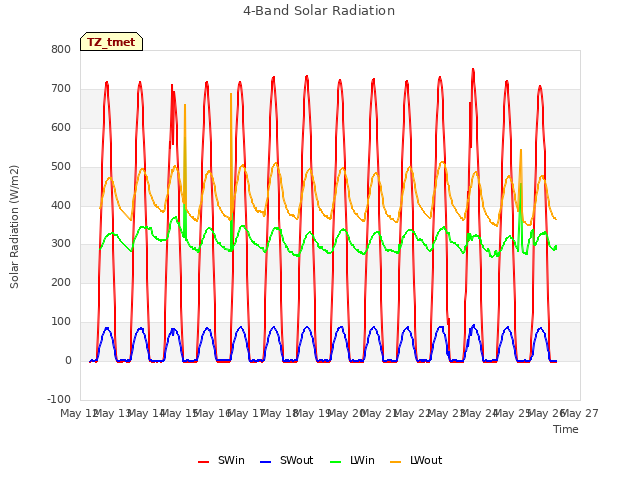Click the Time axis label

tap(566, 429)
